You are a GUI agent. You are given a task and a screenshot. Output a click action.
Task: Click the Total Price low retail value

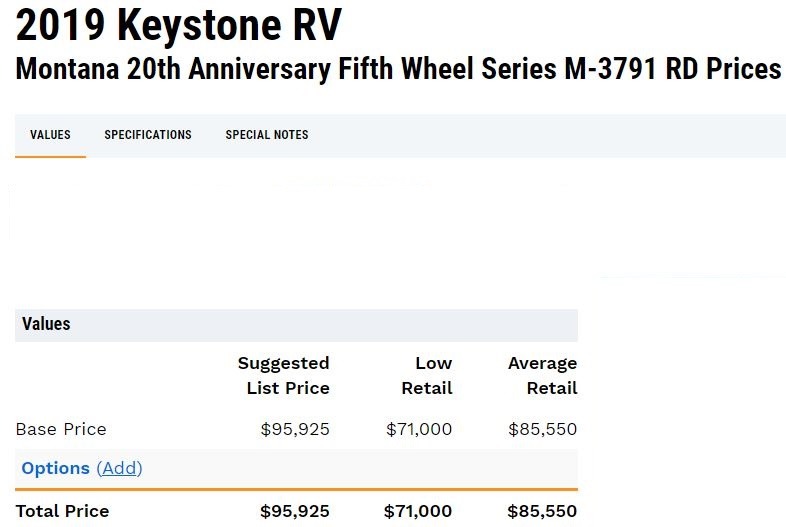pyautogui.click(x=418, y=511)
